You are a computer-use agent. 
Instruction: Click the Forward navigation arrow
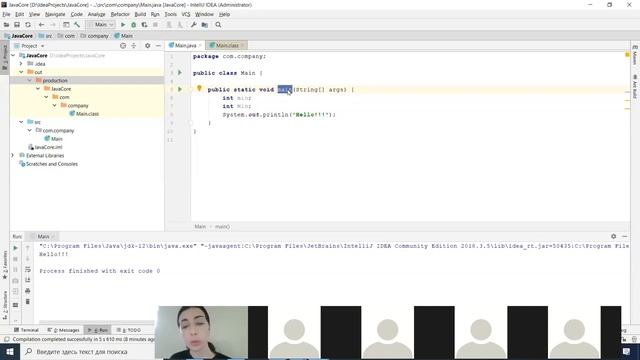point(52,25)
